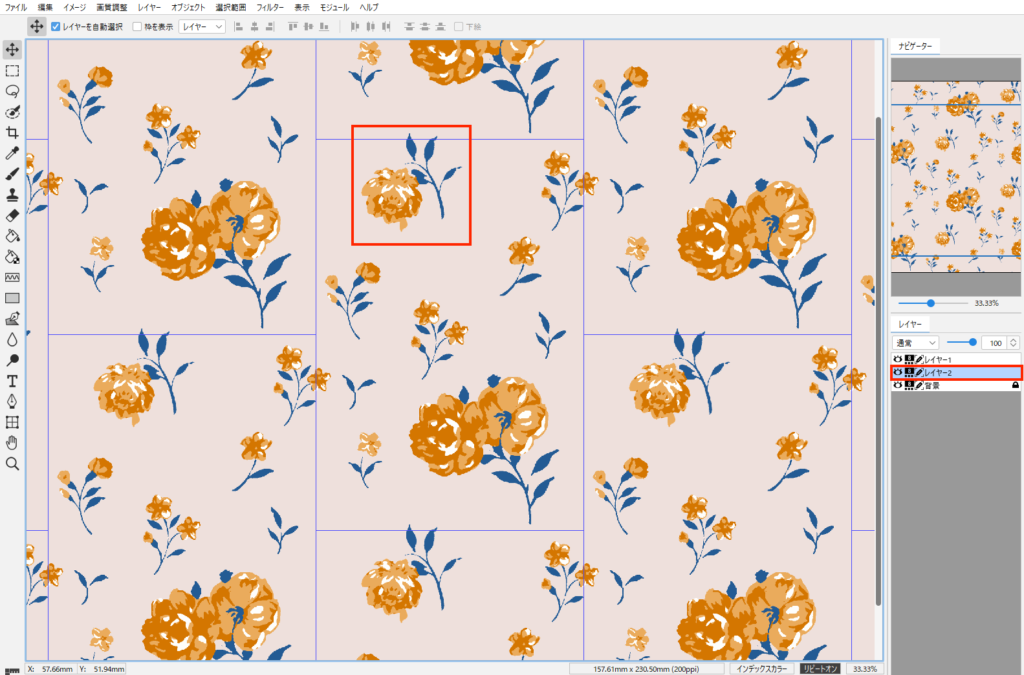Screen dimensions: 1024x675
Task: Select the Brush tool
Action: click(12, 174)
